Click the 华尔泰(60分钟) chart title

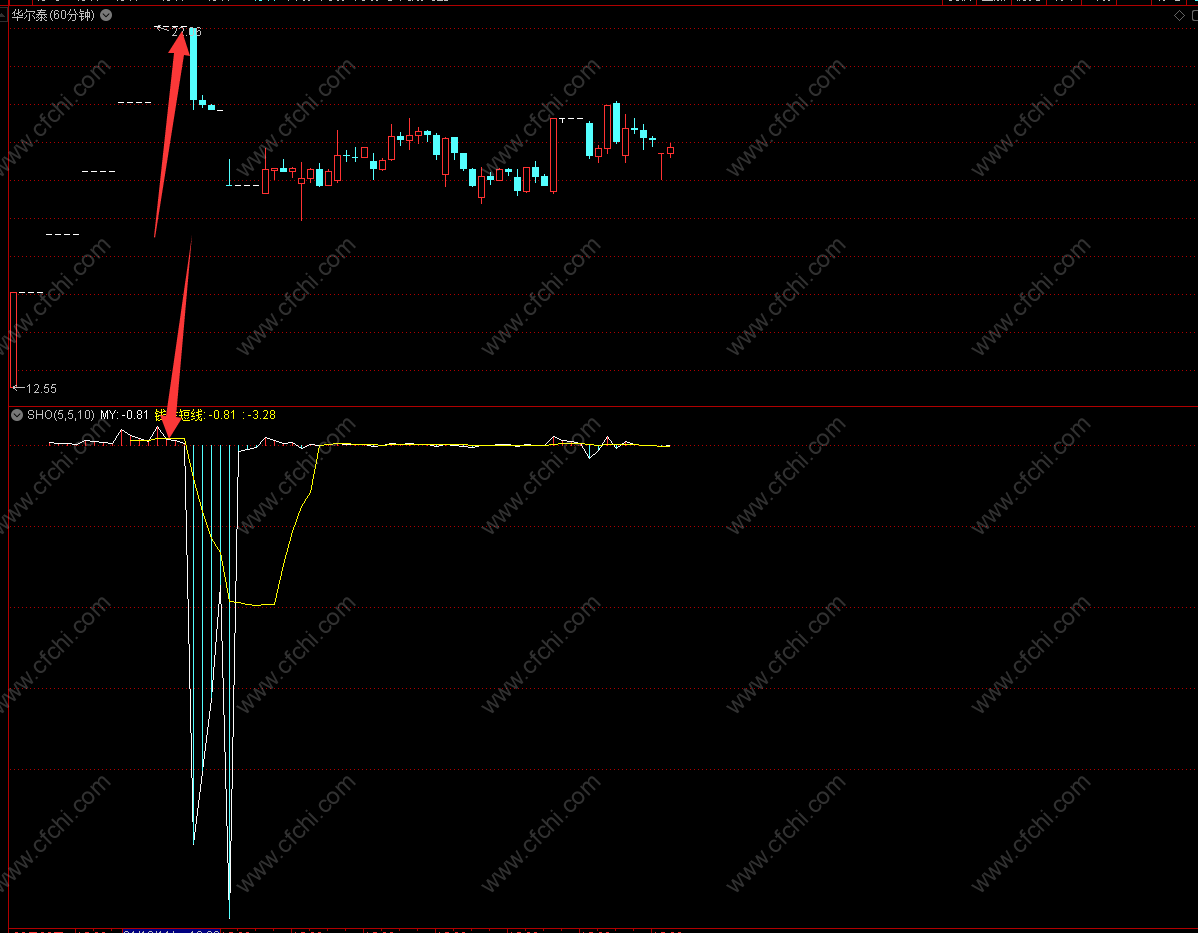click(53, 15)
